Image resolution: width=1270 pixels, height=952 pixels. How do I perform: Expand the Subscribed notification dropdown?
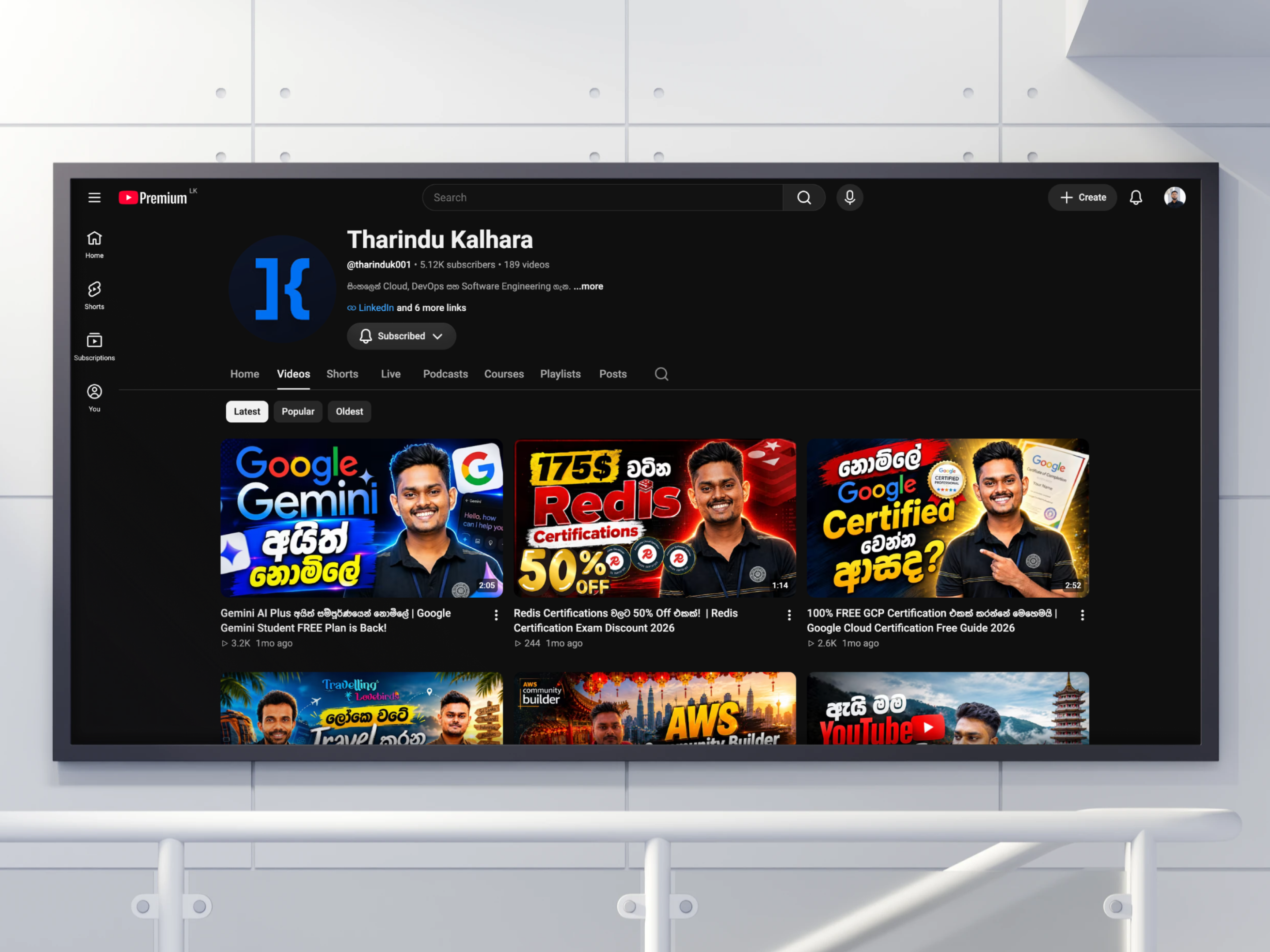pyautogui.click(x=401, y=336)
